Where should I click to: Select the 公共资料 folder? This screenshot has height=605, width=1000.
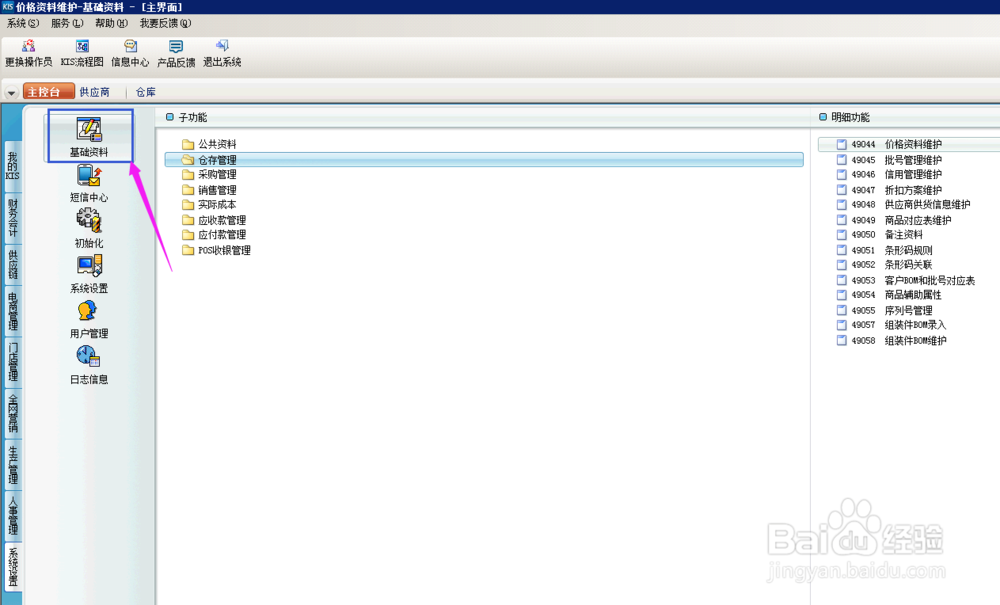(x=209, y=144)
